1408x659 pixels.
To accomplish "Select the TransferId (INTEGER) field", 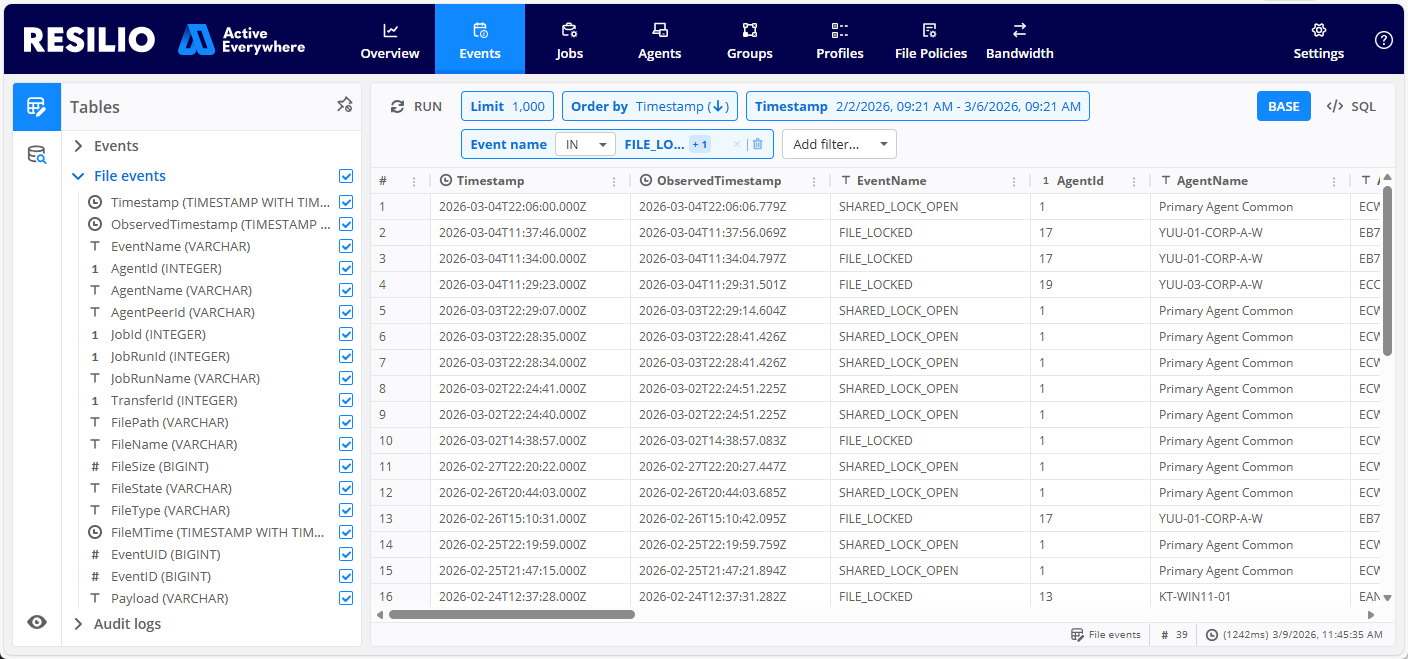I will (x=174, y=400).
